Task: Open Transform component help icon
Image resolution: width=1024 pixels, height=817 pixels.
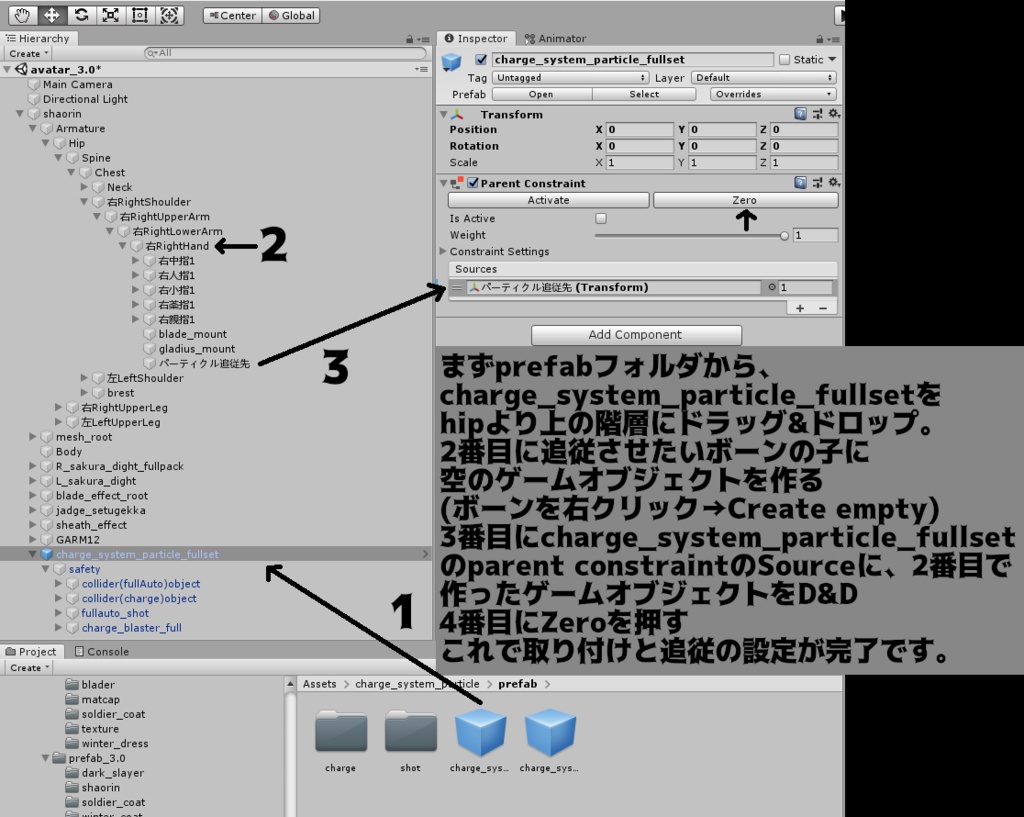Action: tap(800, 114)
